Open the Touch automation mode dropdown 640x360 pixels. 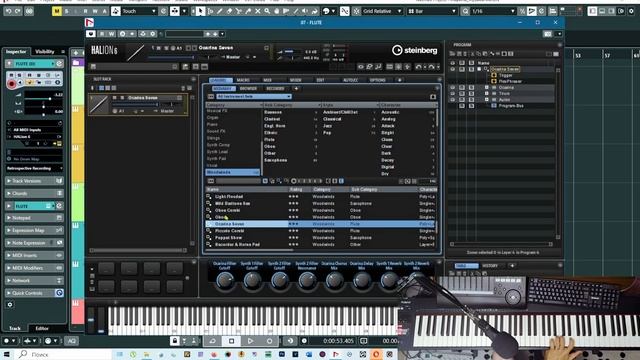click(x=140, y=11)
